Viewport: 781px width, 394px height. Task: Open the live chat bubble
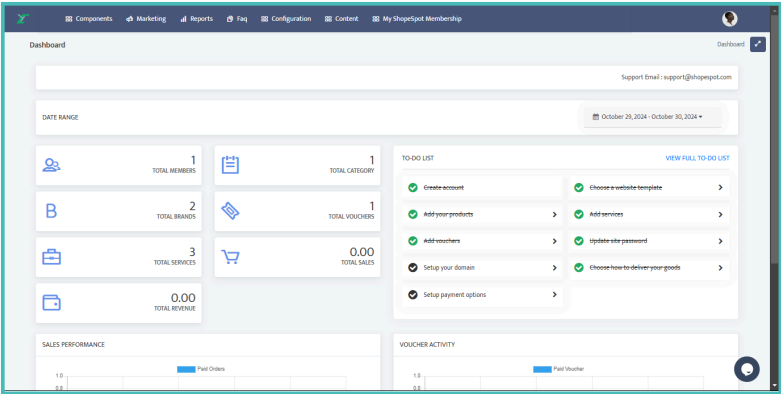pos(747,369)
